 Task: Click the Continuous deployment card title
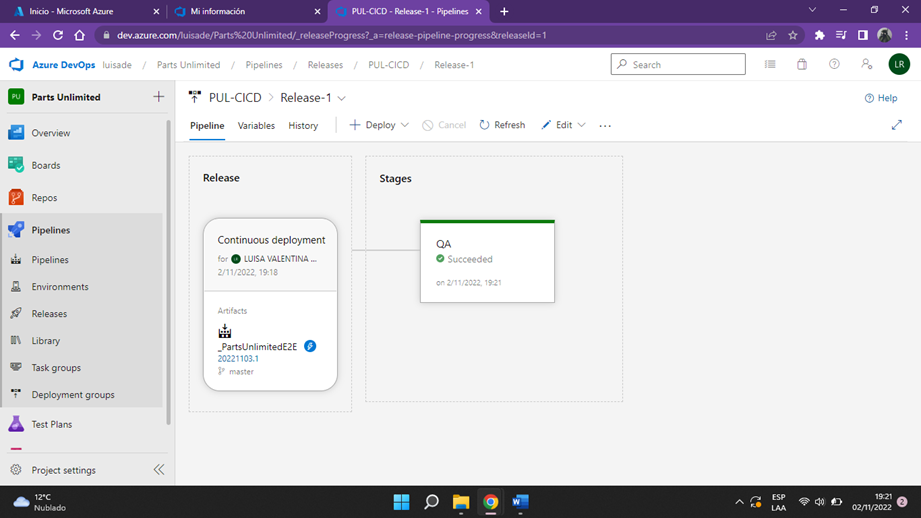coord(271,240)
